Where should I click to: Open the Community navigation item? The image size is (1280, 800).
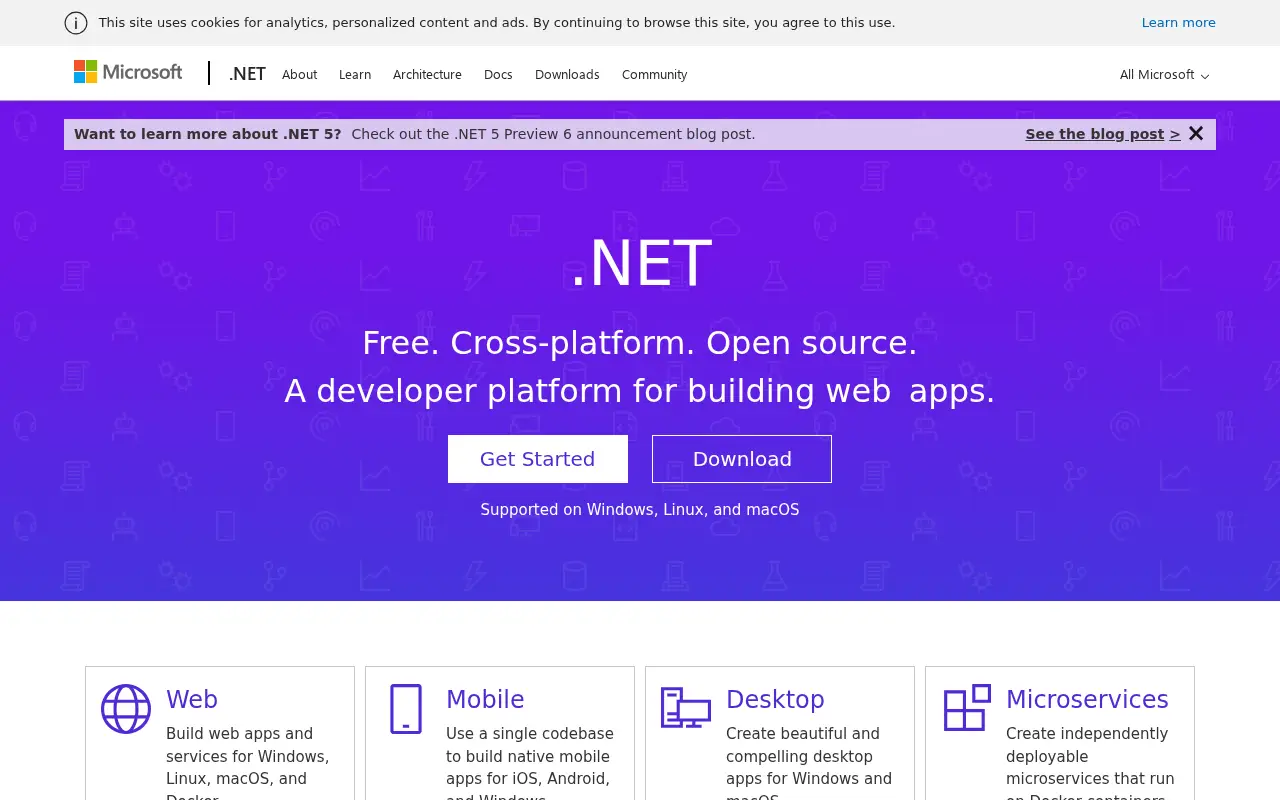654,75
